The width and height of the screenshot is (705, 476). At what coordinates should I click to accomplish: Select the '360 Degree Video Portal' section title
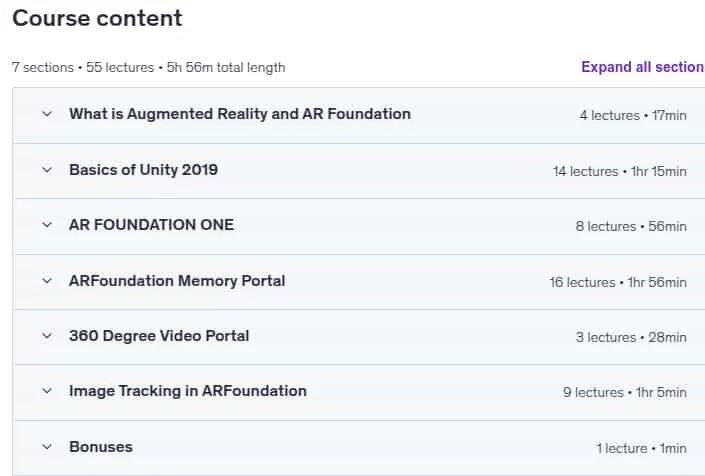click(x=159, y=336)
